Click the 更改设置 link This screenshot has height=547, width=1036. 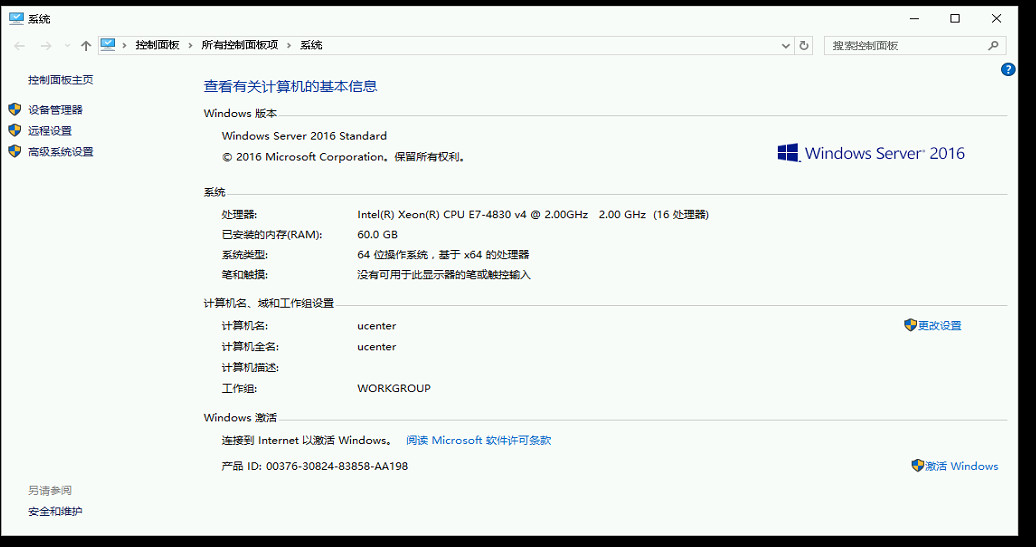click(940, 326)
